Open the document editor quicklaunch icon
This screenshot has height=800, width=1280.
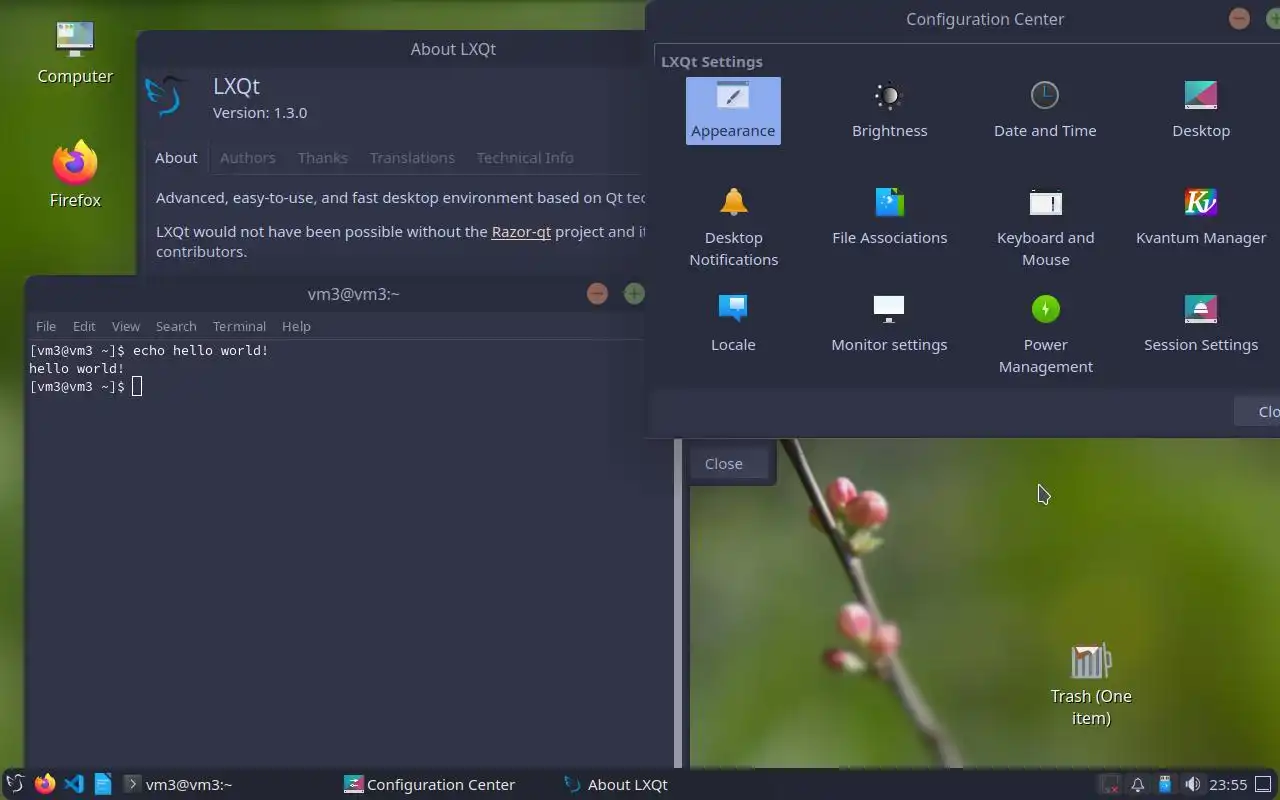[102, 784]
